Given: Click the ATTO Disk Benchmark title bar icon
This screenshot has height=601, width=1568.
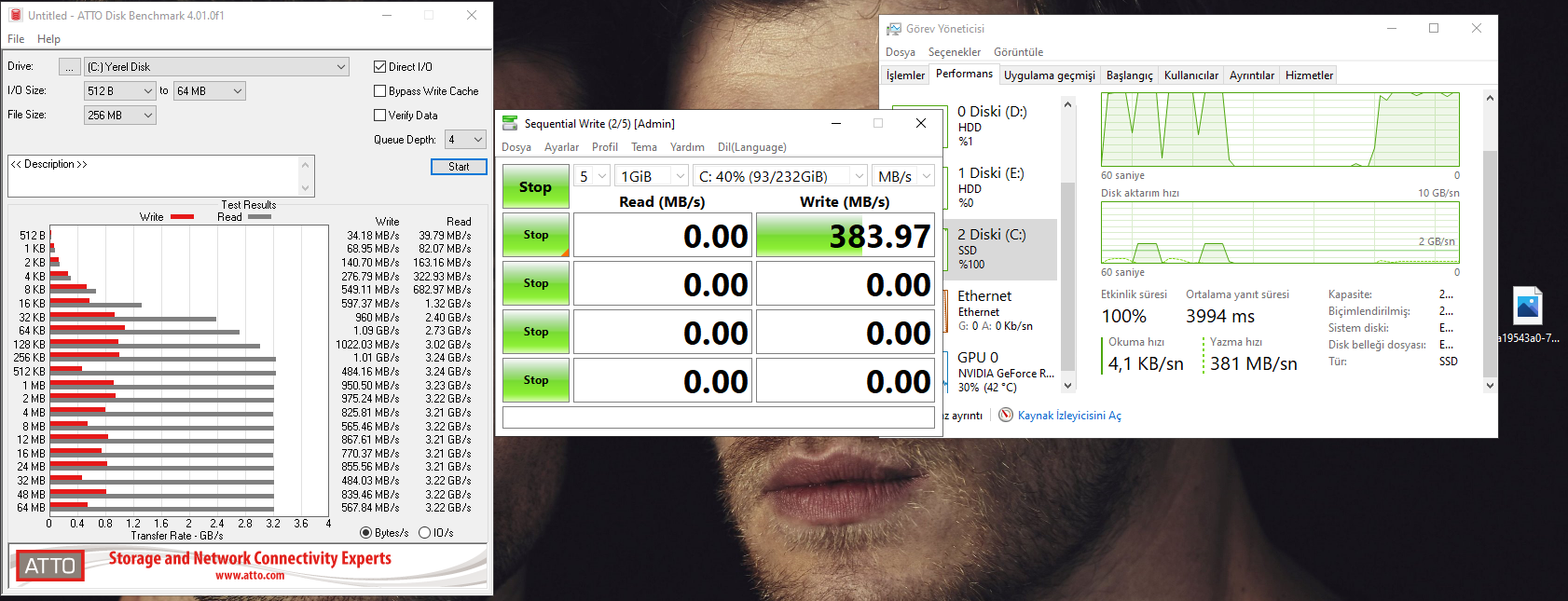Looking at the screenshot, I should click(x=15, y=15).
